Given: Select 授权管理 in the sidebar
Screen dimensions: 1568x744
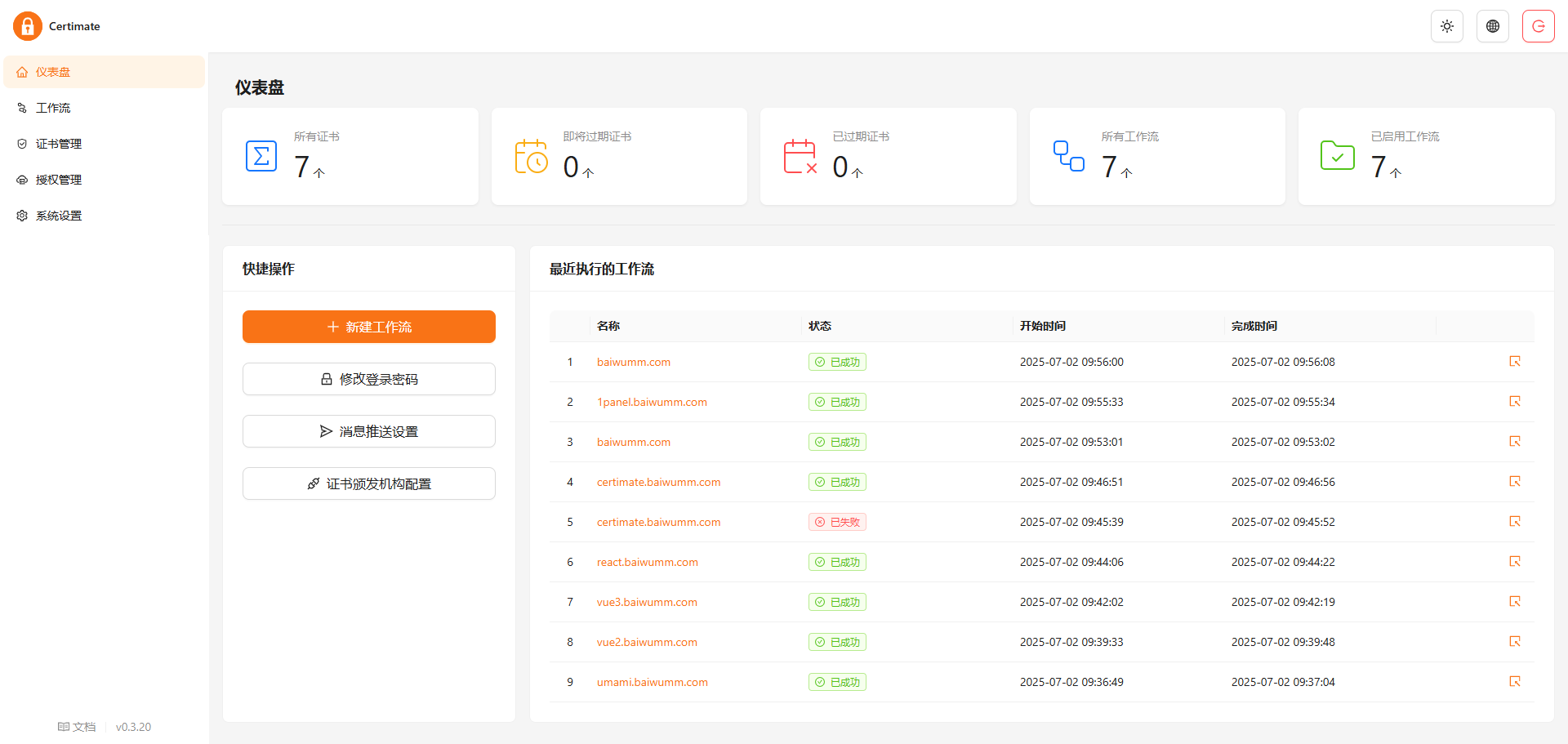Looking at the screenshot, I should pyautogui.click(x=105, y=180).
